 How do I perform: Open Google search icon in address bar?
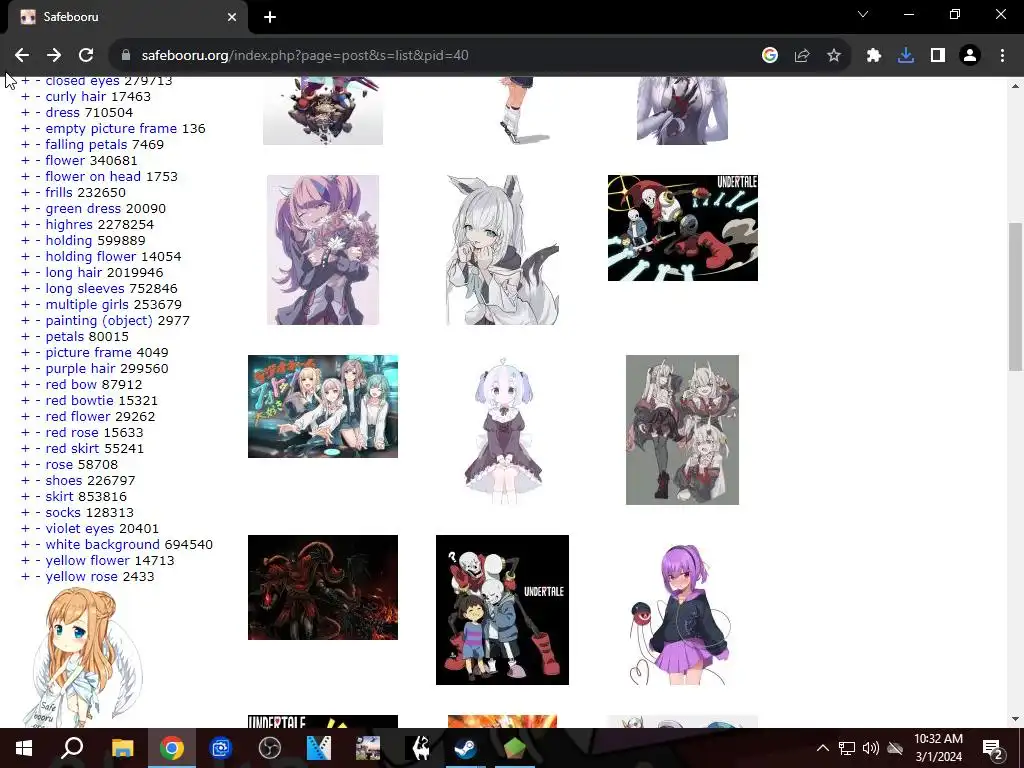click(770, 56)
